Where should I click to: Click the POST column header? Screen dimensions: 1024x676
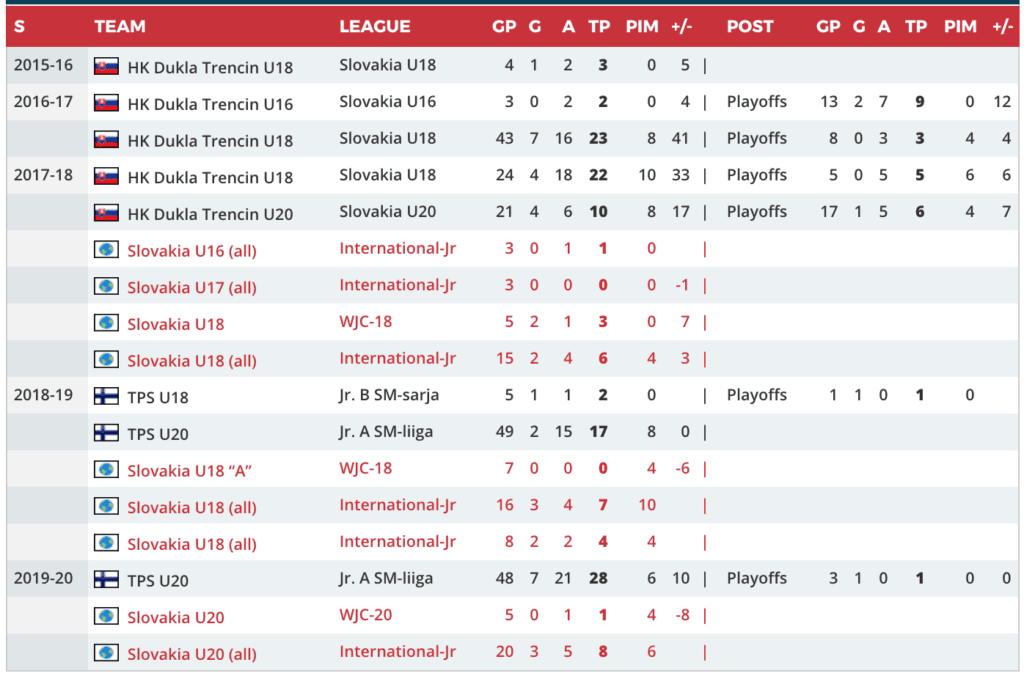(750, 27)
